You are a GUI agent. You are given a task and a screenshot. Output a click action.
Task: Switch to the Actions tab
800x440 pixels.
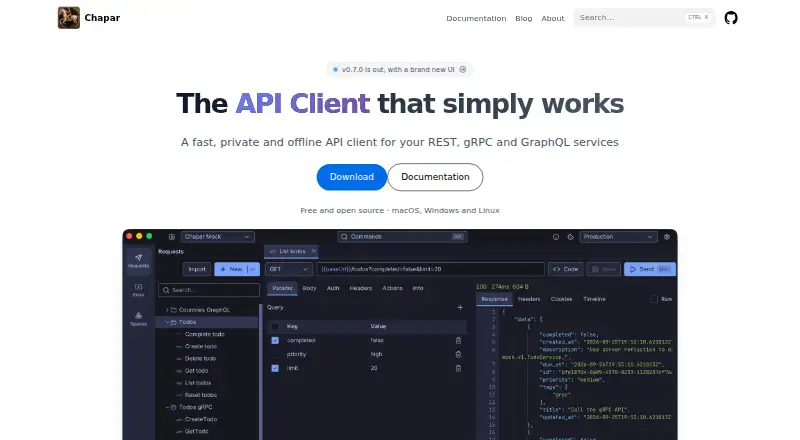pyautogui.click(x=392, y=288)
